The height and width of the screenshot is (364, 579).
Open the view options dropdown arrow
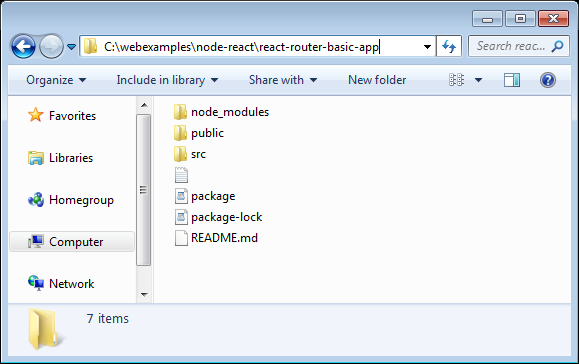pyautogui.click(x=478, y=80)
